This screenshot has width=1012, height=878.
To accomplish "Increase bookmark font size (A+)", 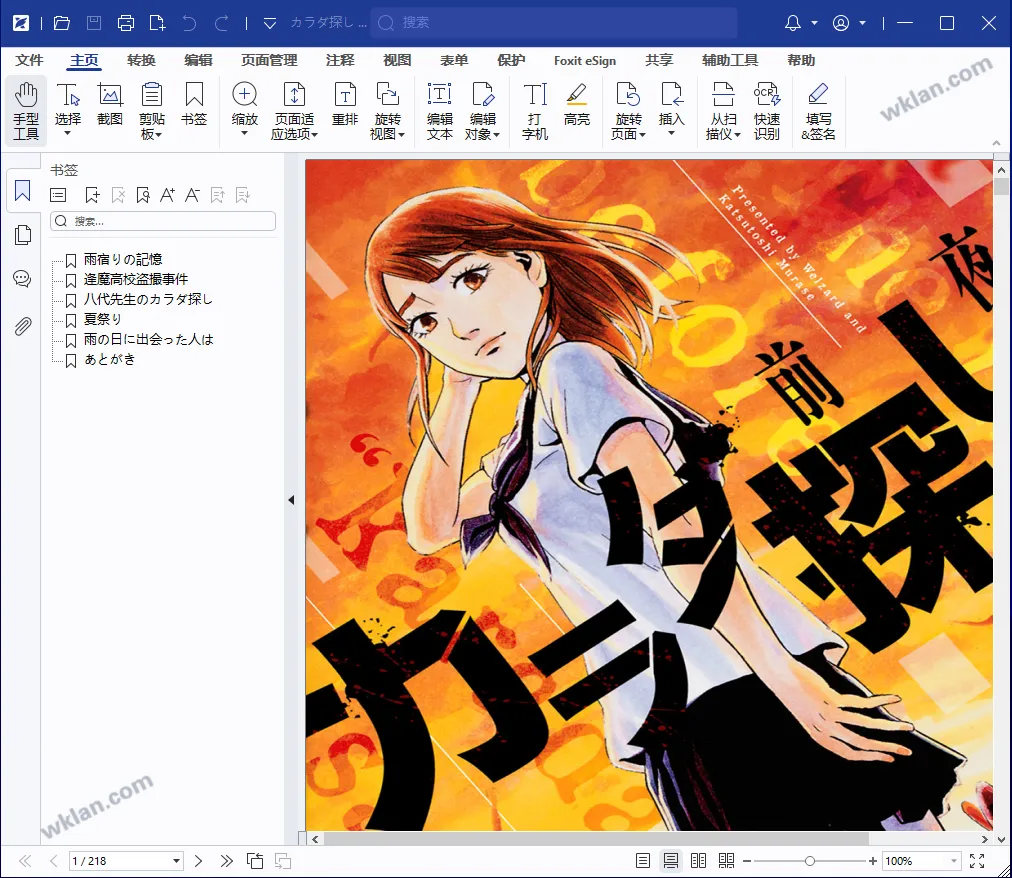I will click(x=167, y=195).
